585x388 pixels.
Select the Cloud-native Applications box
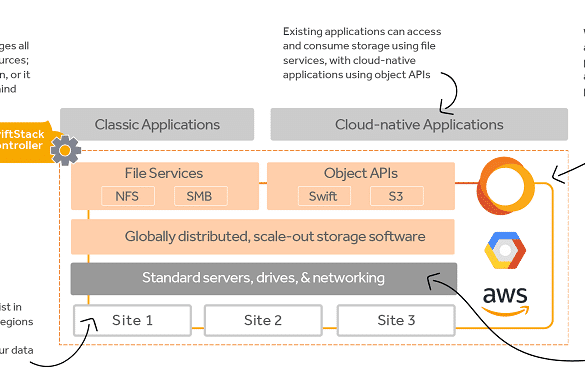coord(419,125)
